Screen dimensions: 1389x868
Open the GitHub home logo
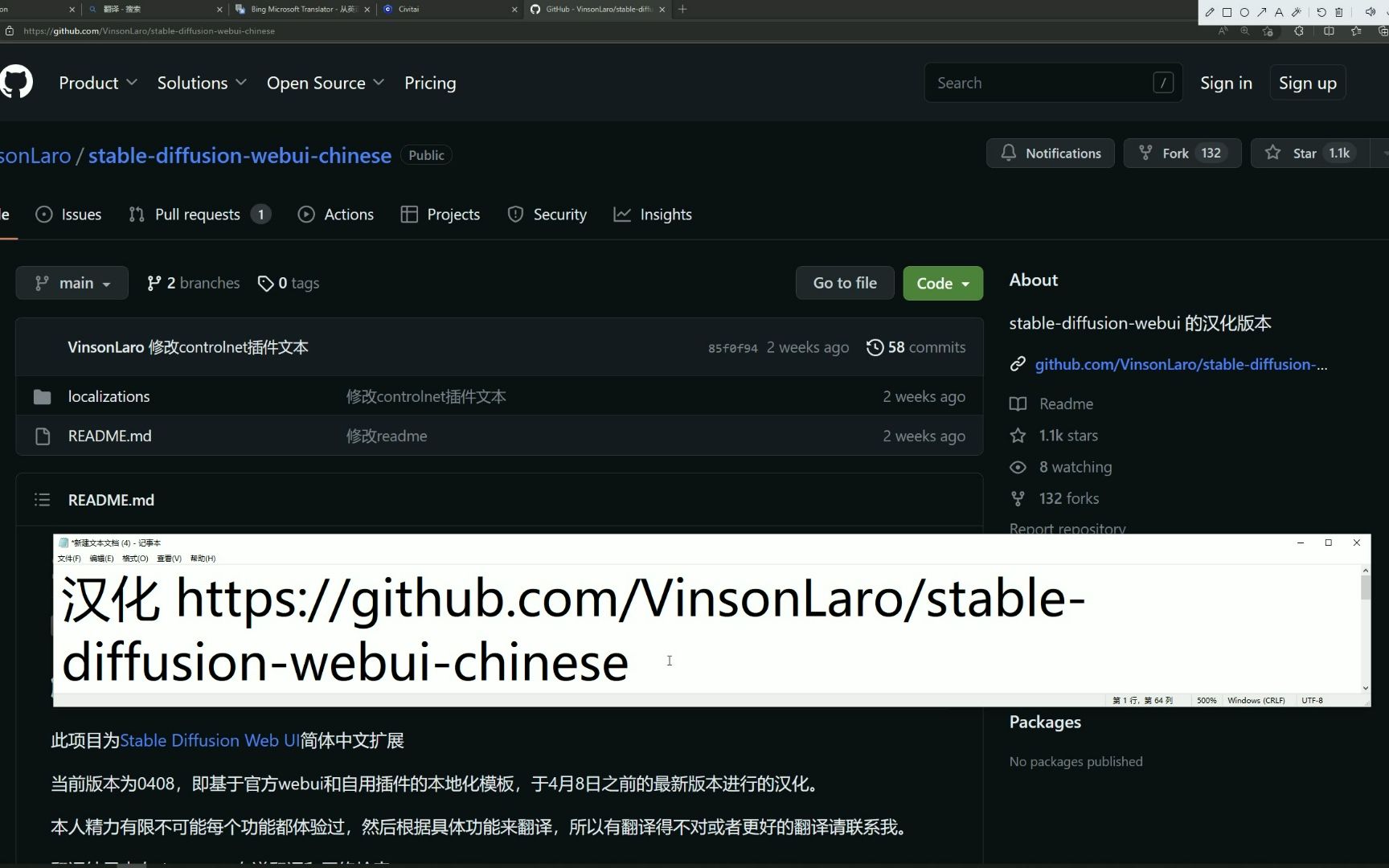17,81
